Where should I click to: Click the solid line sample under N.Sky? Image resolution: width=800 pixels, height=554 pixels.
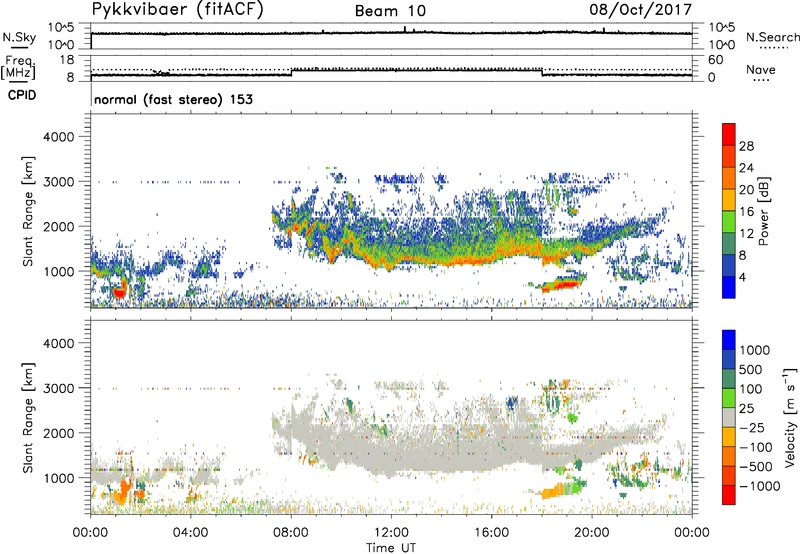coord(19,47)
